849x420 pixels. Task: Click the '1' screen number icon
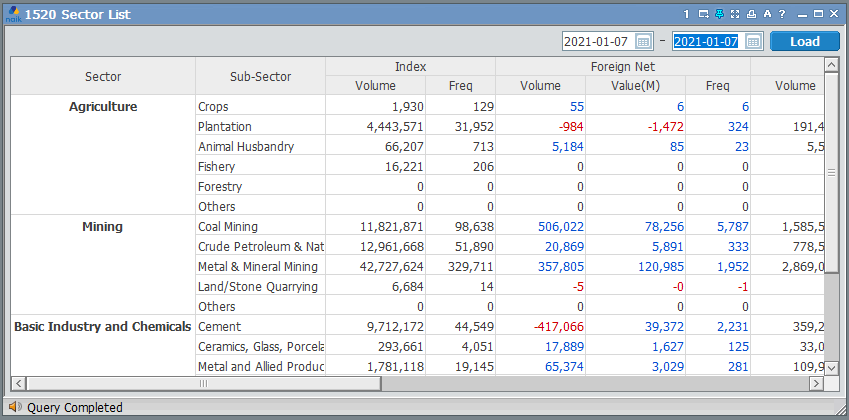point(687,14)
